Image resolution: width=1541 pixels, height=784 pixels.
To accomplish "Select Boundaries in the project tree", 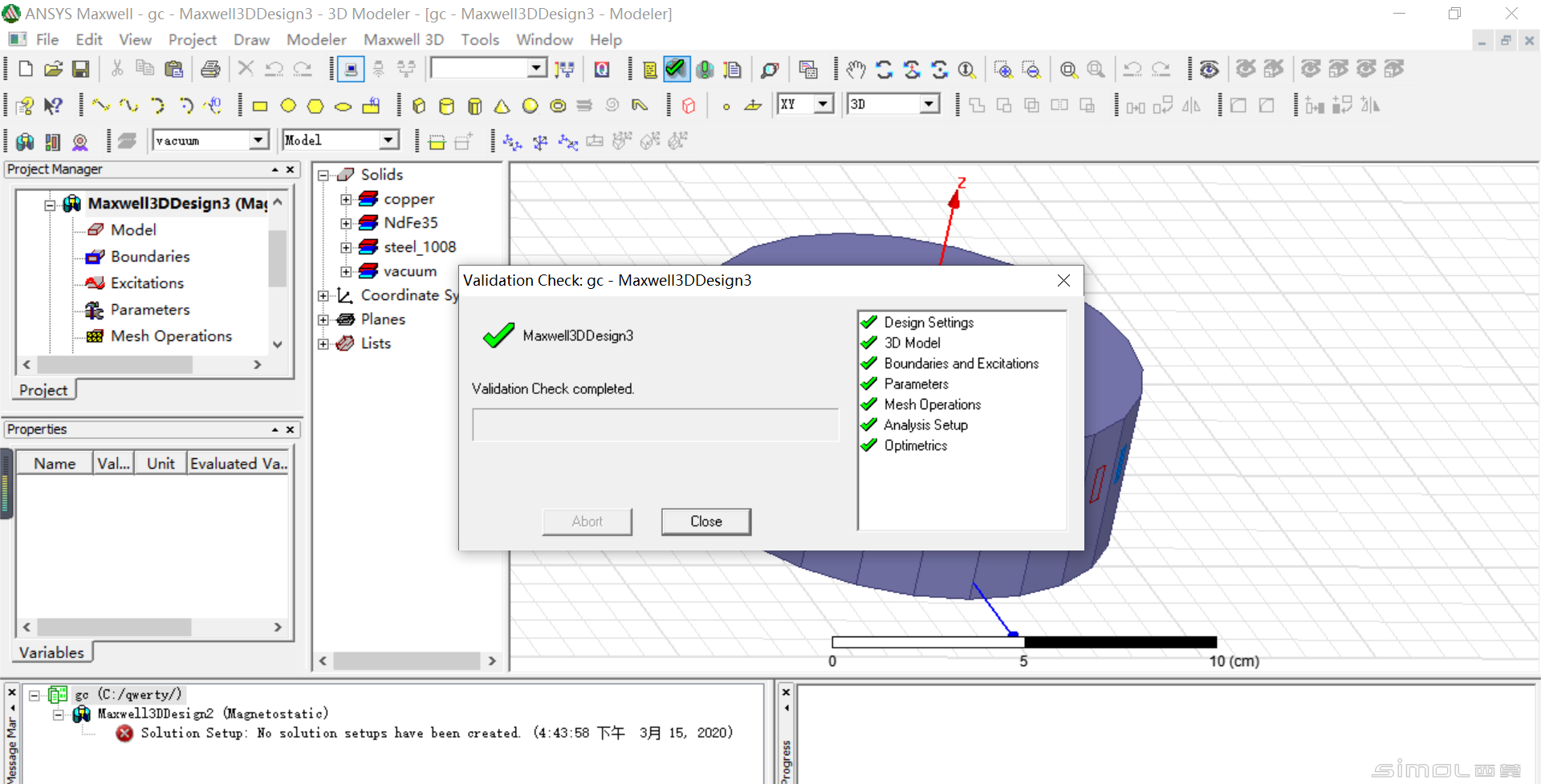I will point(150,257).
